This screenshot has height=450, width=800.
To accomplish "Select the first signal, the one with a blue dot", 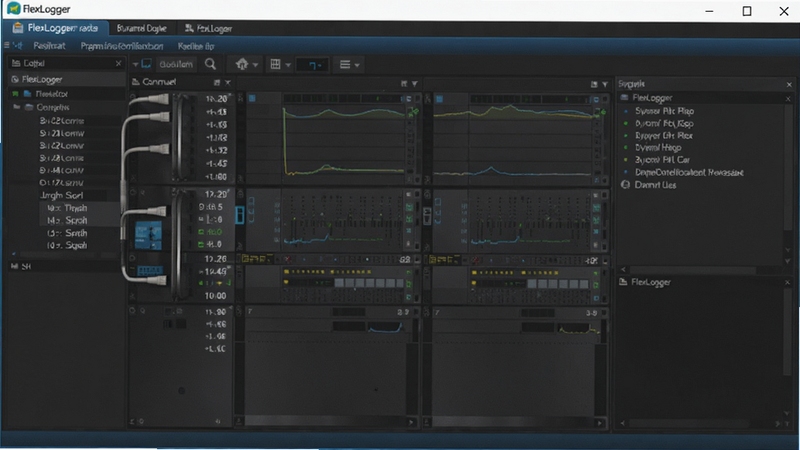I will (664, 111).
